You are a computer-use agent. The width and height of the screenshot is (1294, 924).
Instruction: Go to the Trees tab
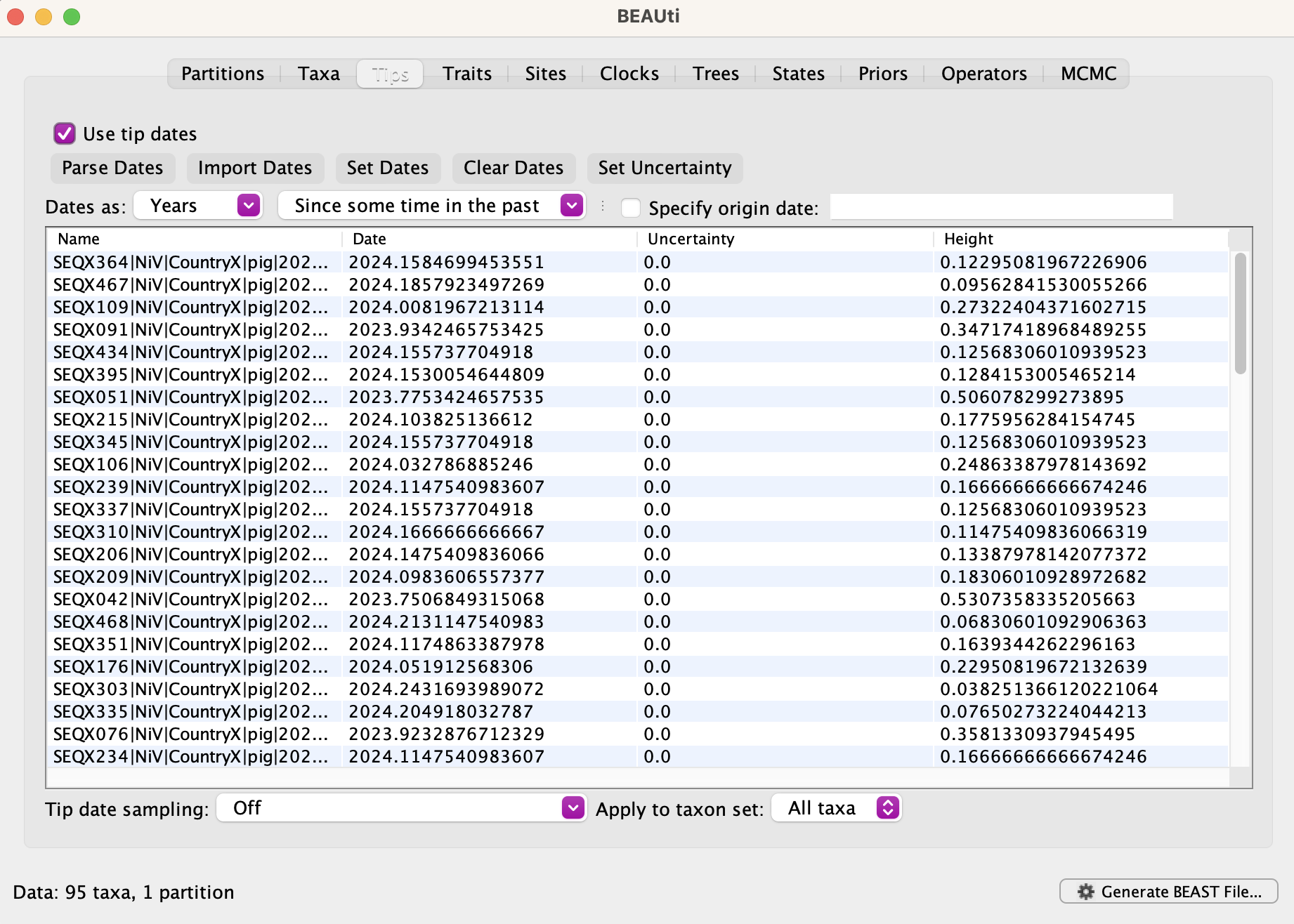(x=716, y=74)
